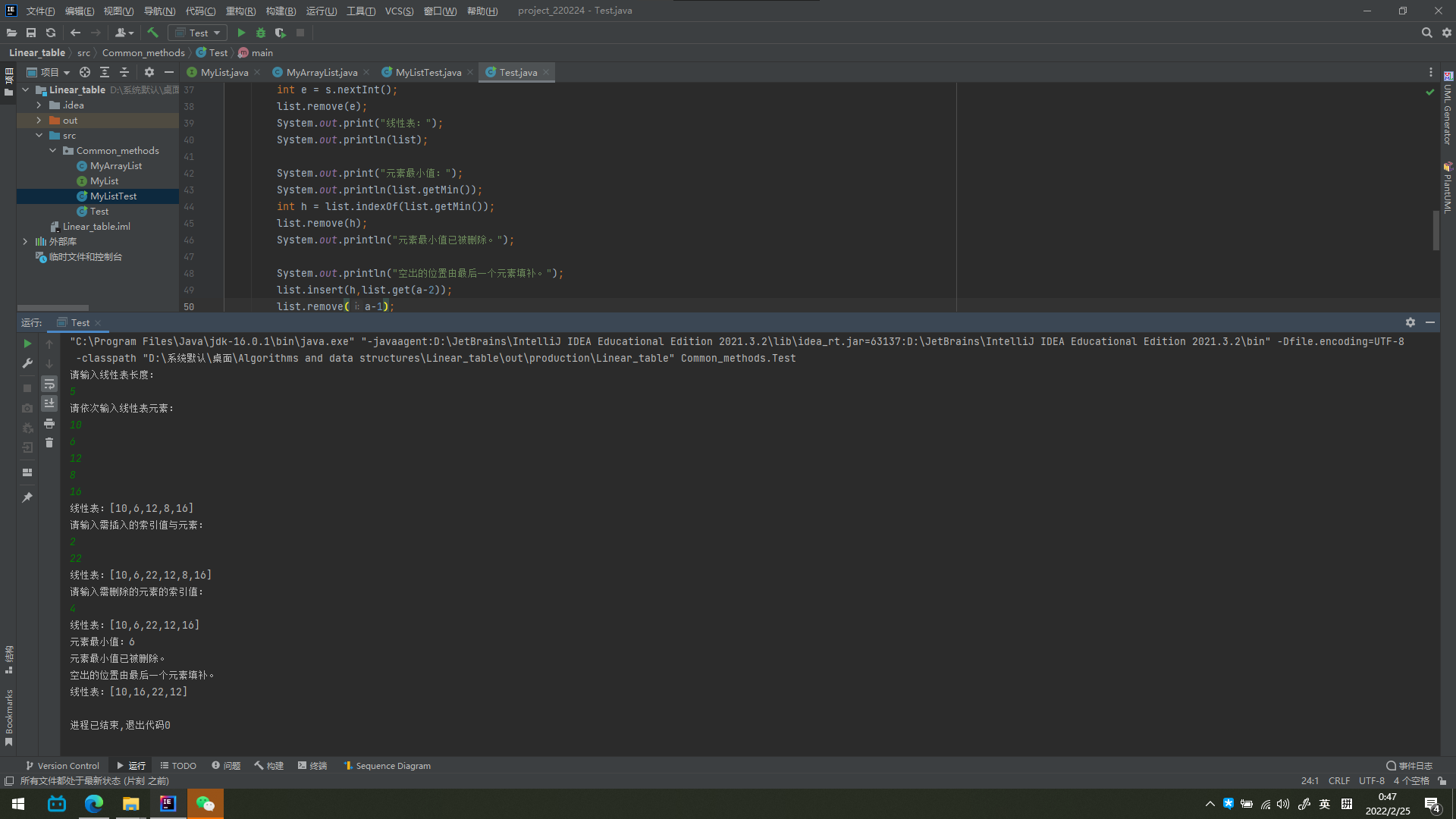
Task: Collapse the Common_methods package node
Action: pos(53,151)
